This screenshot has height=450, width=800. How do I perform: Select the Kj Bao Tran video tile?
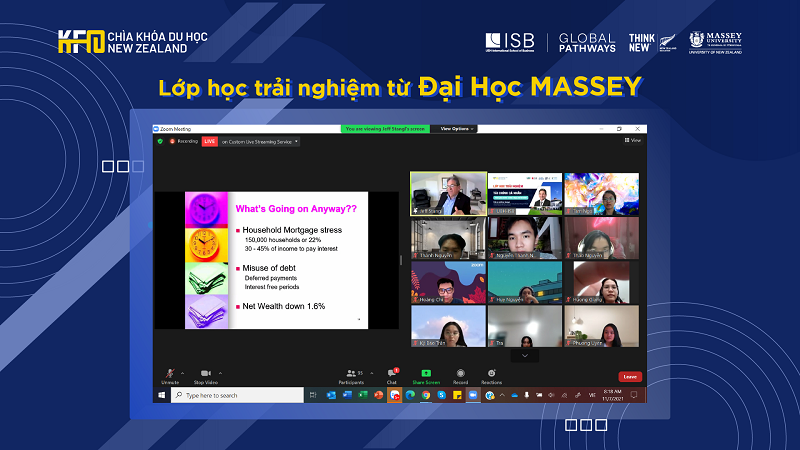click(448, 326)
